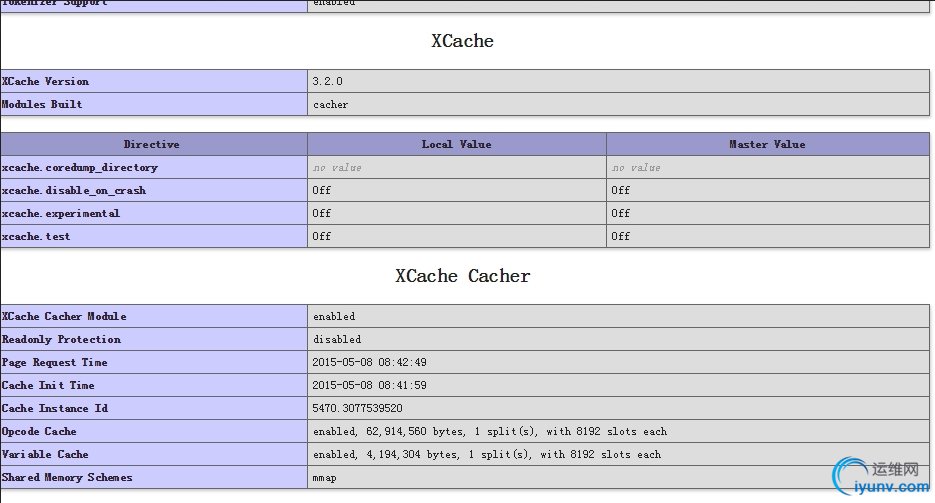Click the Master Value column header
The image size is (935, 503).
coord(767,144)
